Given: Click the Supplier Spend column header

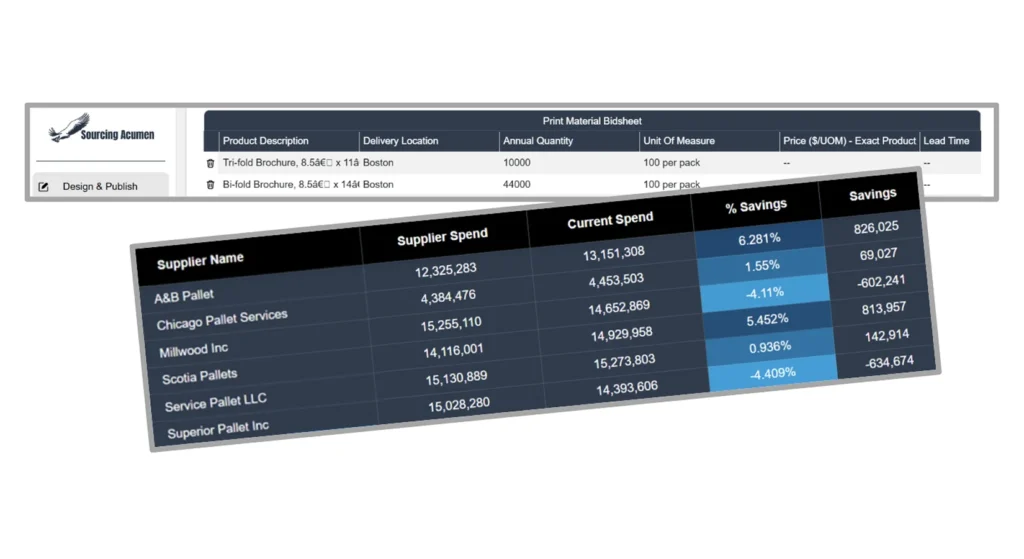Looking at the screenshot, I should click(x=442, y=237).
